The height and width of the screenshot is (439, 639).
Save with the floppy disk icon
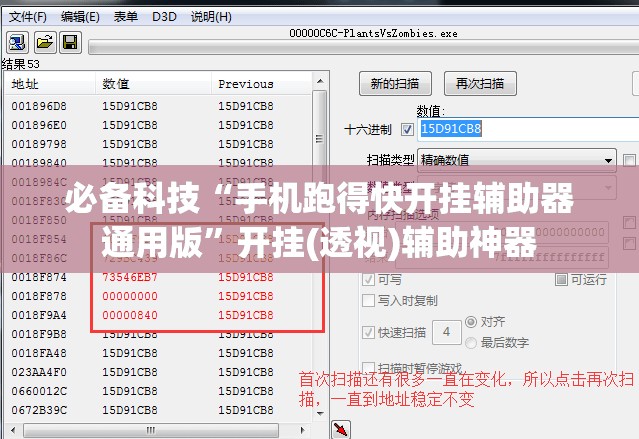coord(71,42)
